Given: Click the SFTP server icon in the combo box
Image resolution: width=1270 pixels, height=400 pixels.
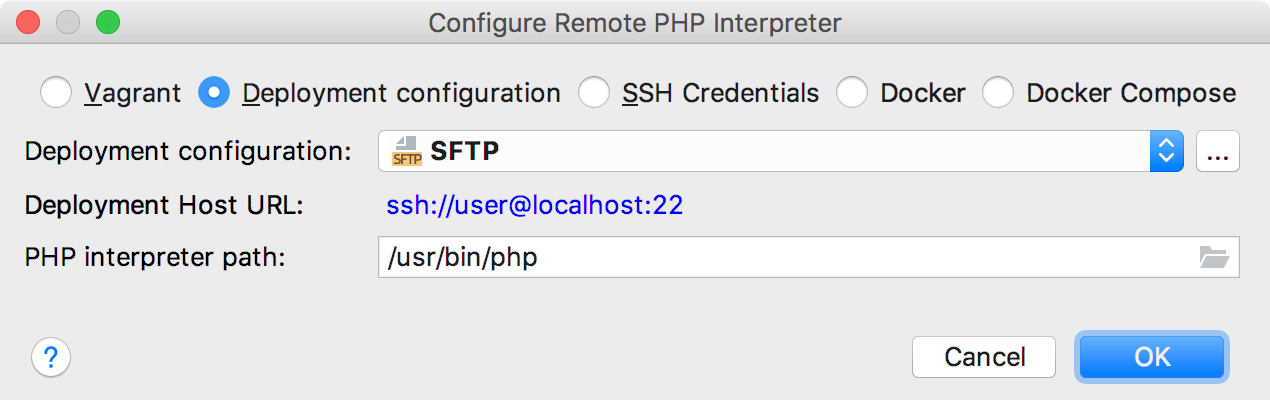Looking at the screenshot, I should pyautogui.click(x=407, y=151).
